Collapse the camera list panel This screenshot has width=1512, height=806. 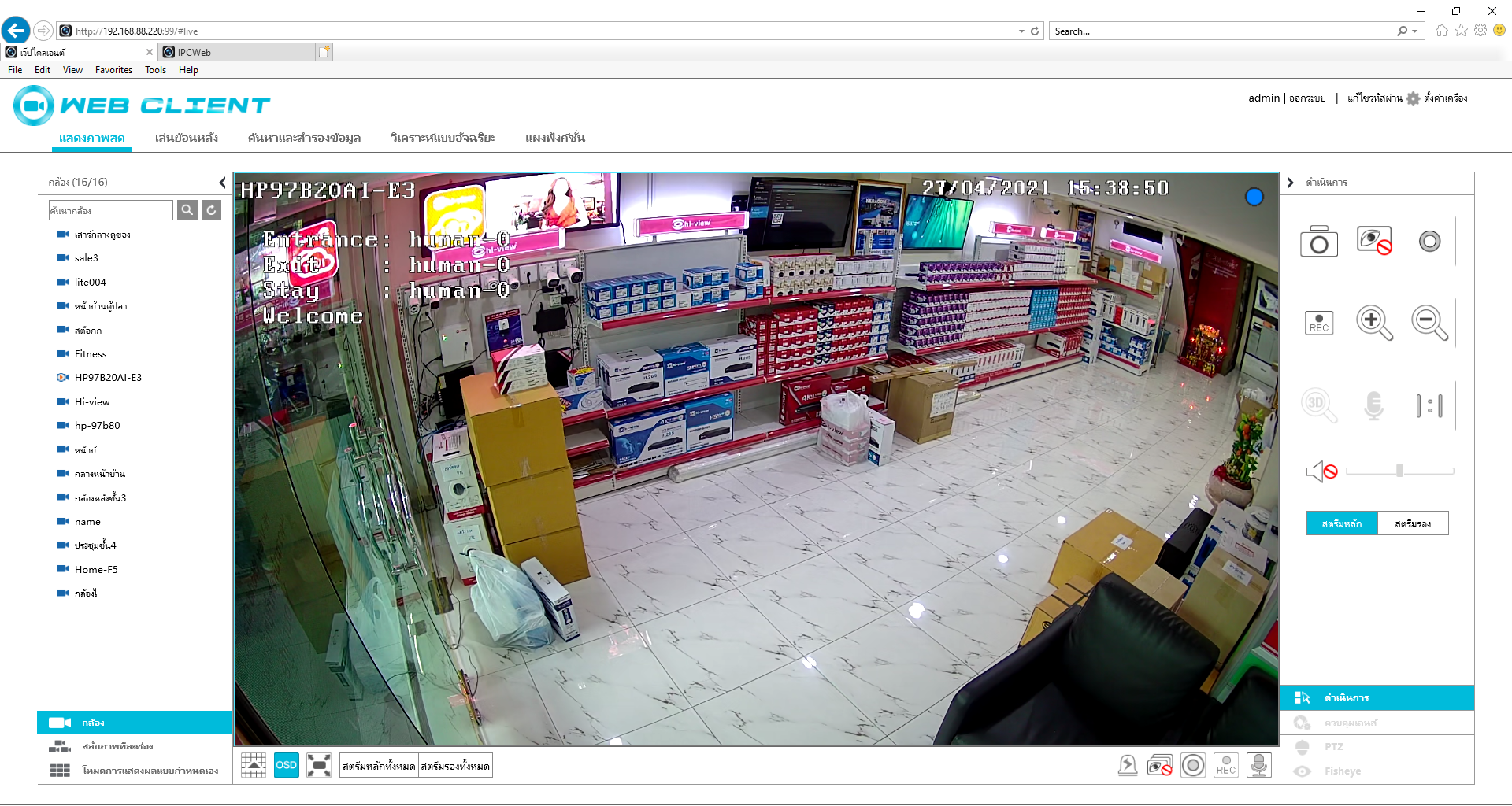point(222,183)
